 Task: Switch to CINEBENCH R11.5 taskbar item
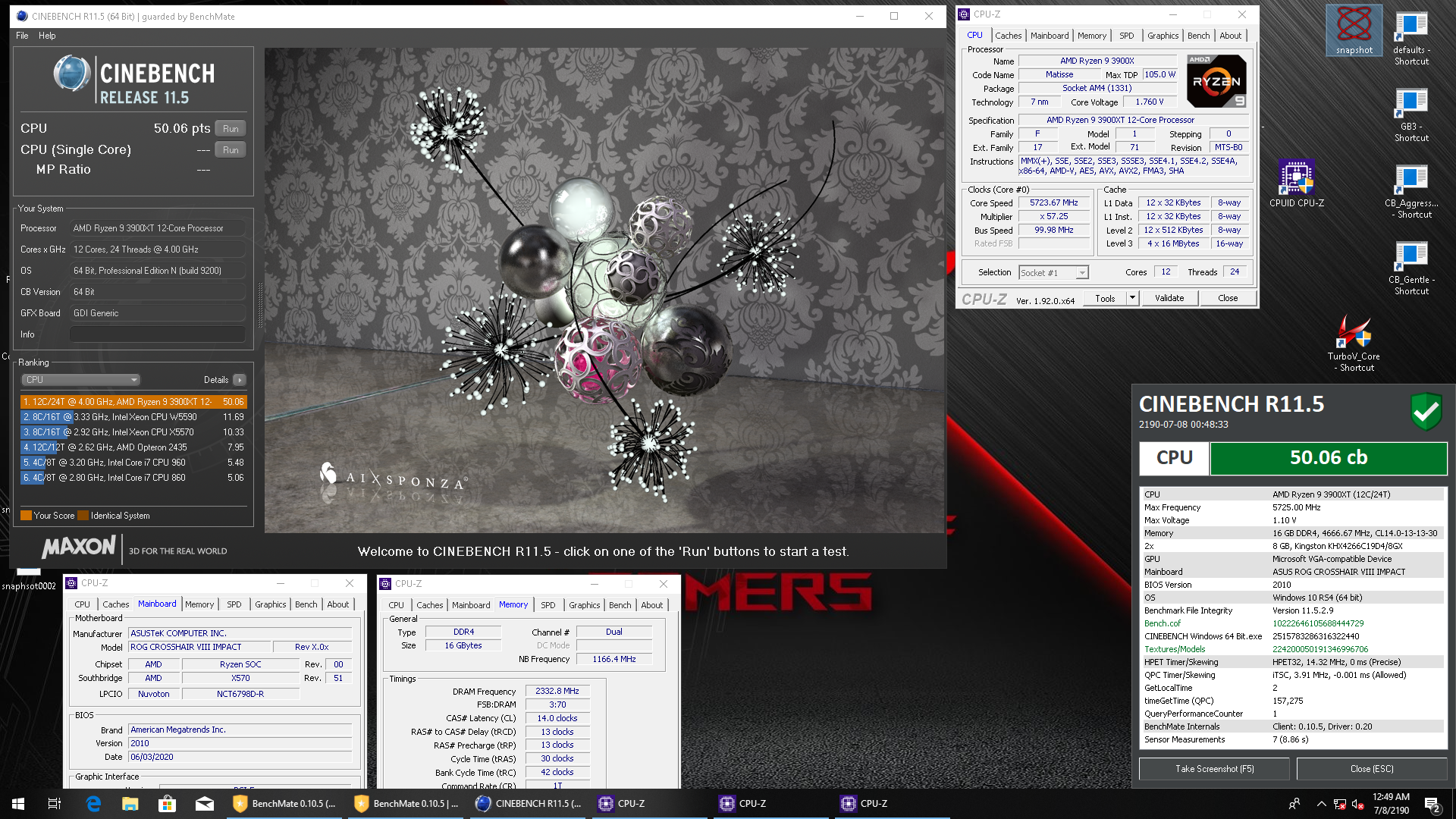point(529,804)
